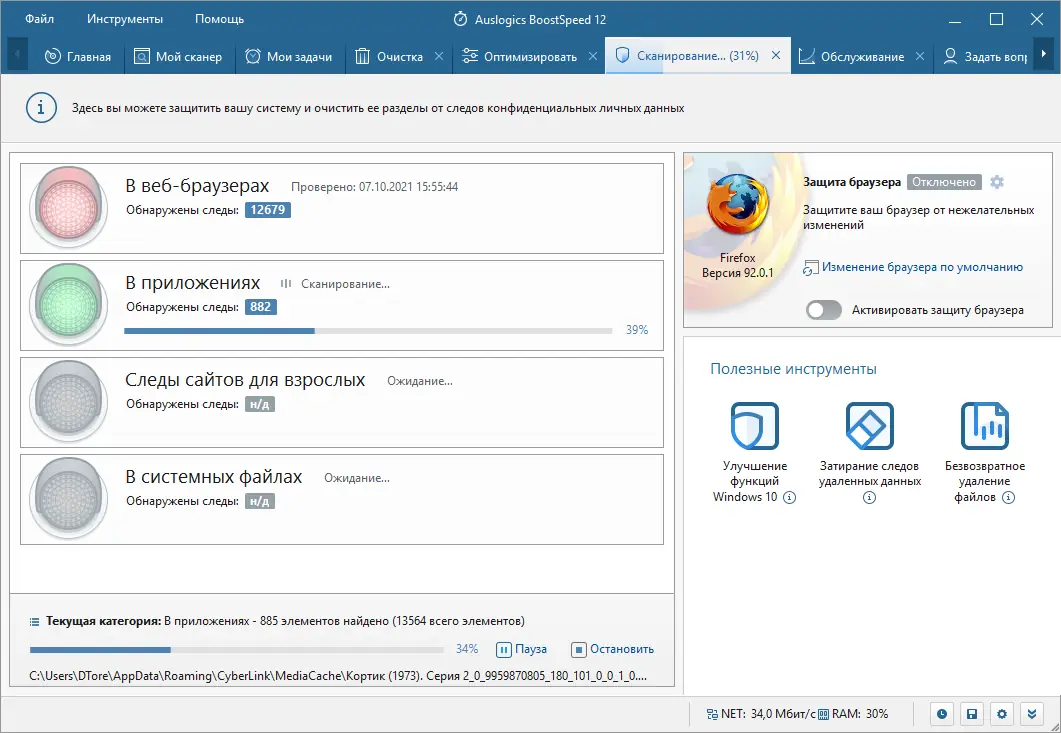
Task: Click the Проверено date text for web browsers
Action: [374, 187]
